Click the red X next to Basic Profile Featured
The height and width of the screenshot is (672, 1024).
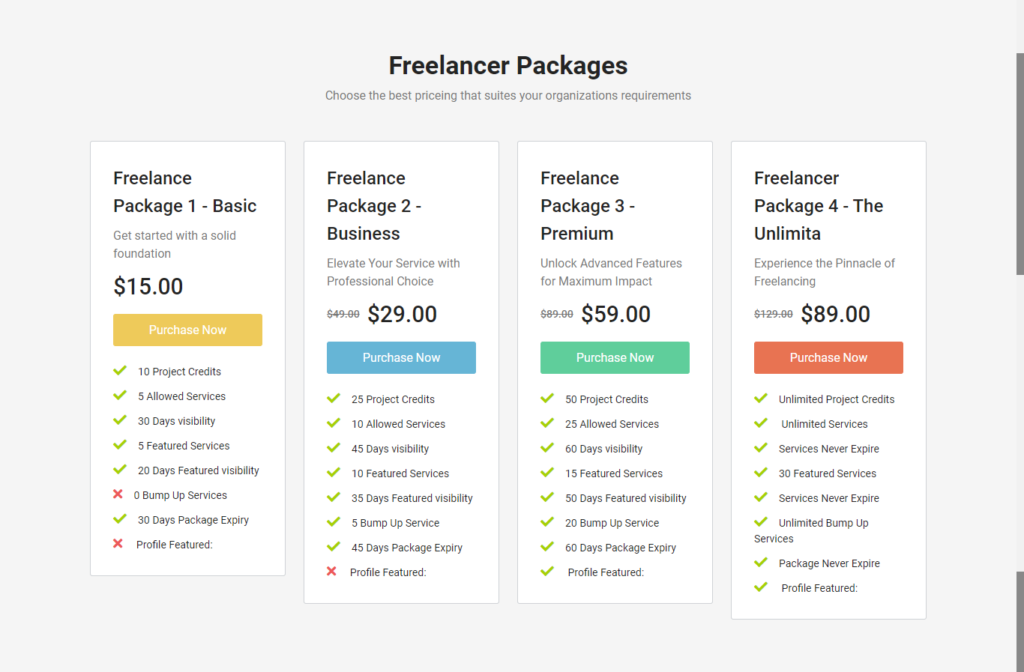point(119,544)
